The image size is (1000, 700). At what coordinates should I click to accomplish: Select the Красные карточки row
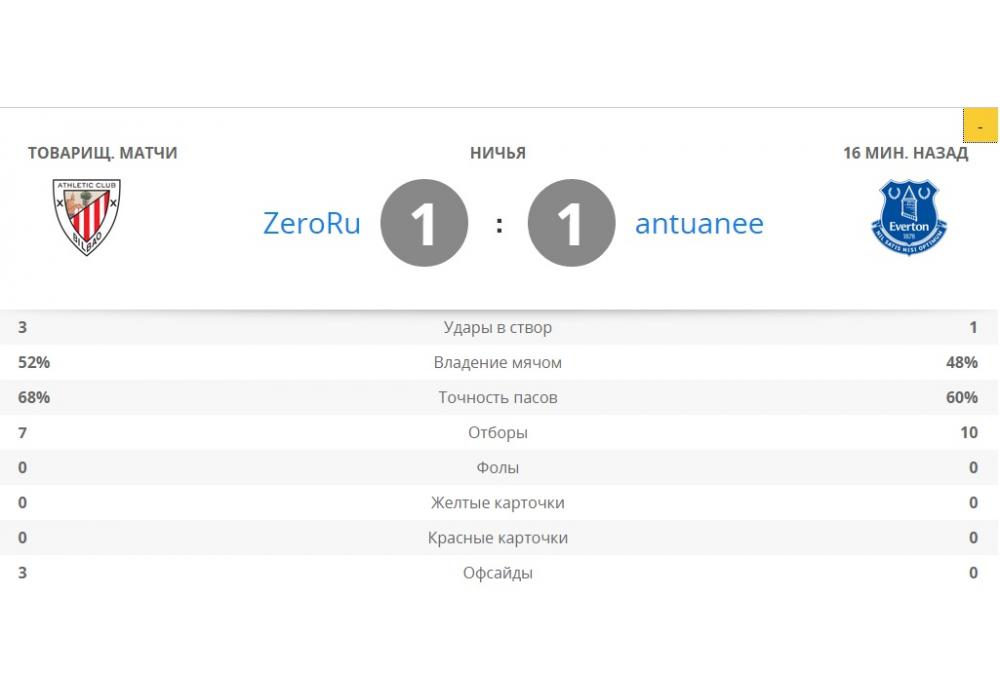(498, 538)
